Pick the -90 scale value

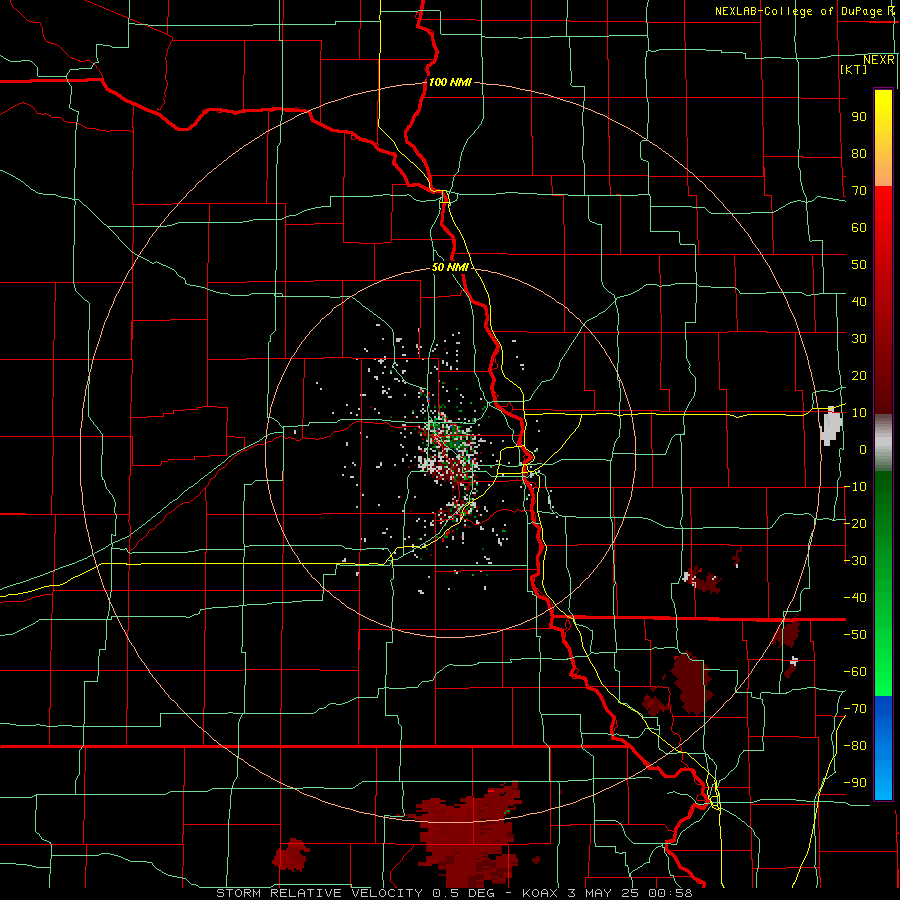coord(855,783)
